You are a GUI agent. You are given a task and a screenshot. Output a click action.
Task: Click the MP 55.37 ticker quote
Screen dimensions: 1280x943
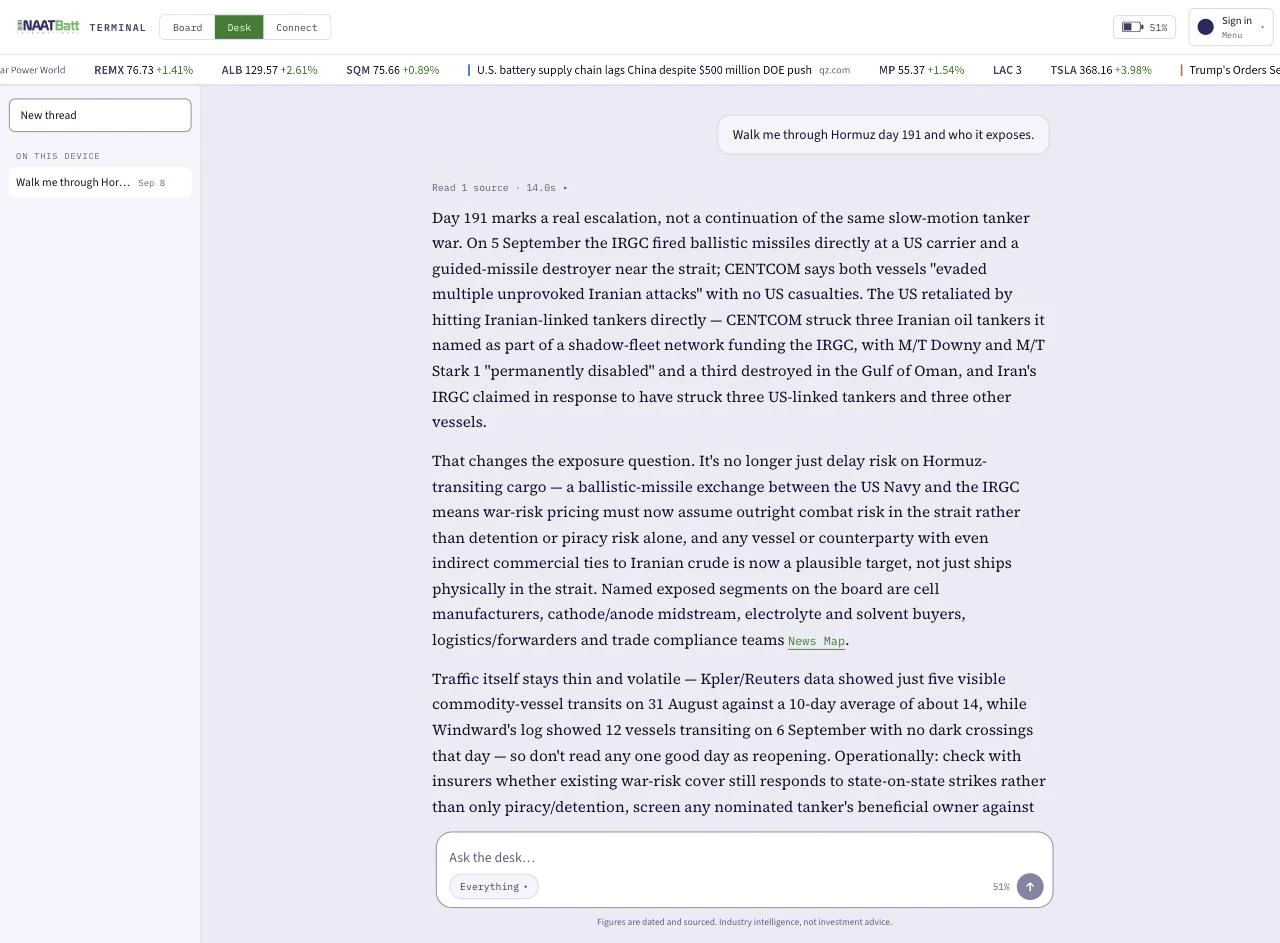coord(921,70)
